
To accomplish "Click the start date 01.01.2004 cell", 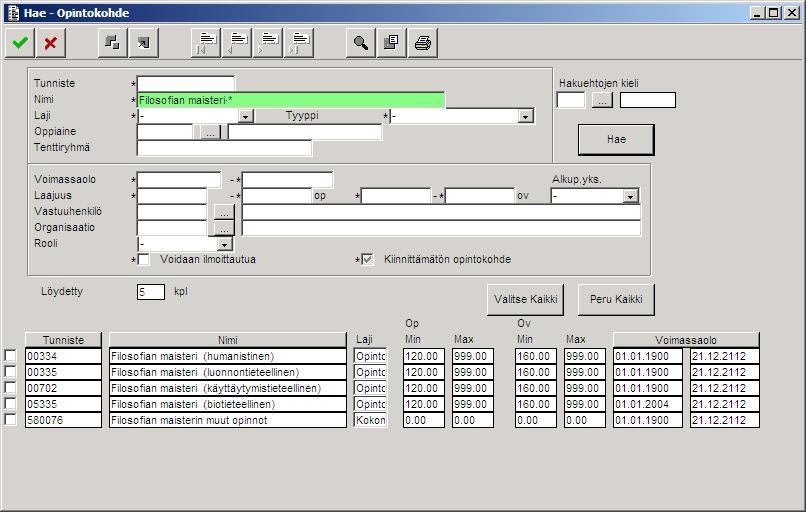I will coord(648,404).
